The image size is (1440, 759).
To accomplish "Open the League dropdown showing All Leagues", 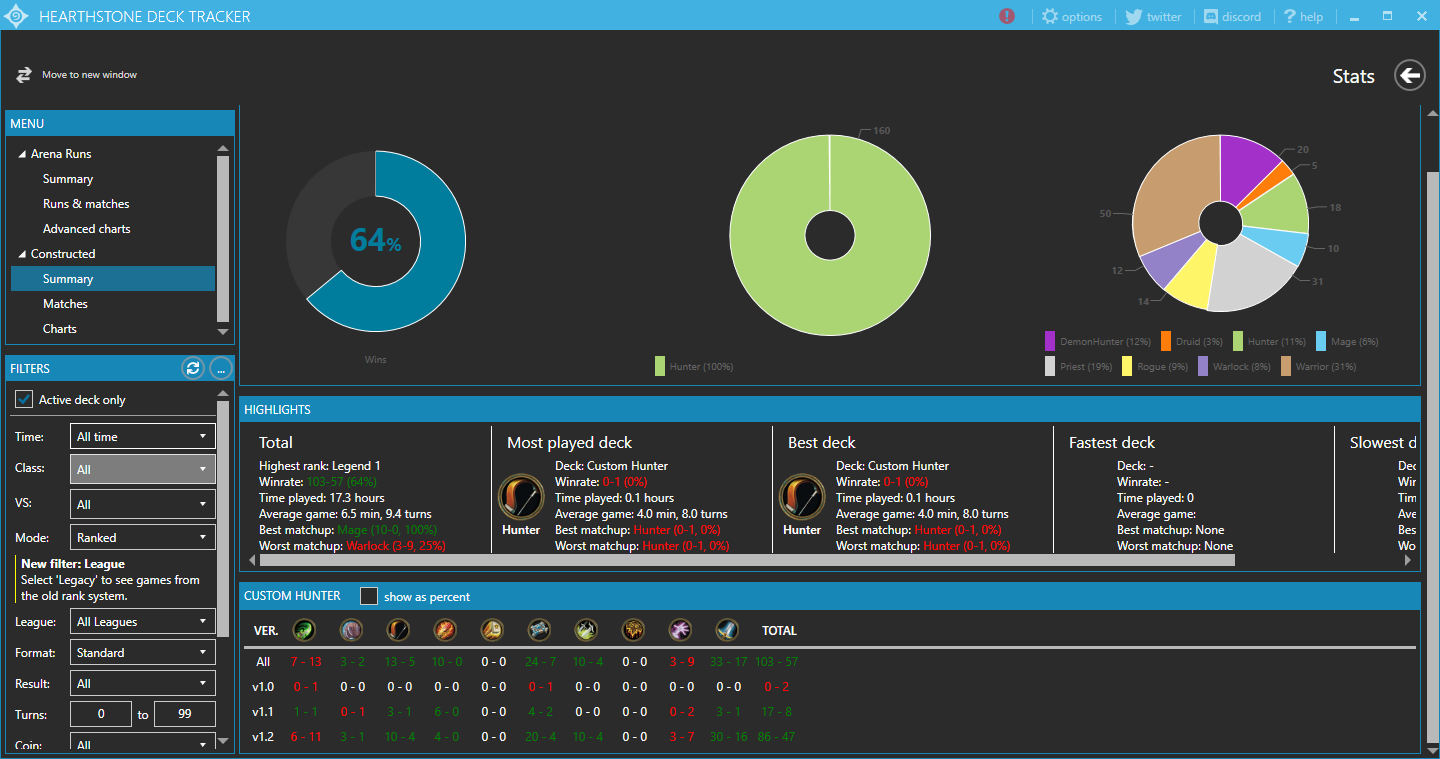I will 143,622.
